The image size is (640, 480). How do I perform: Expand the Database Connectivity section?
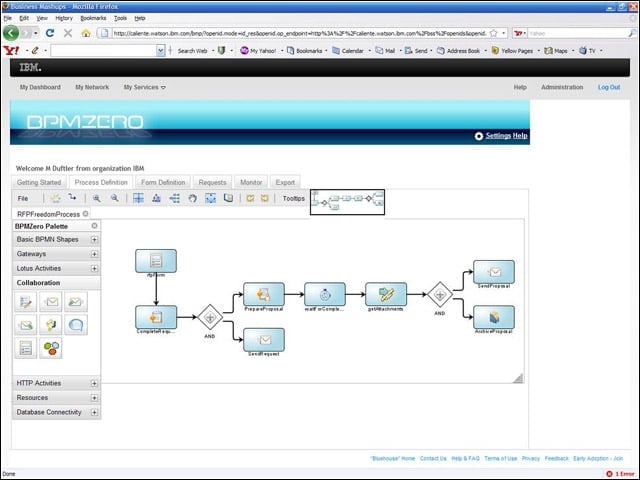coord(94,412)
